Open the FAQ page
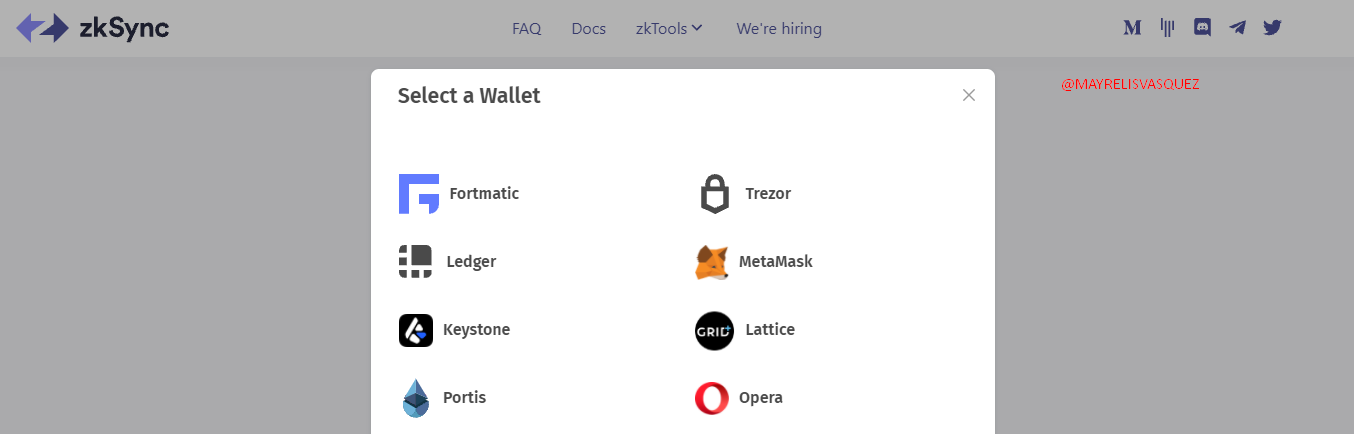 pos(526,29)
